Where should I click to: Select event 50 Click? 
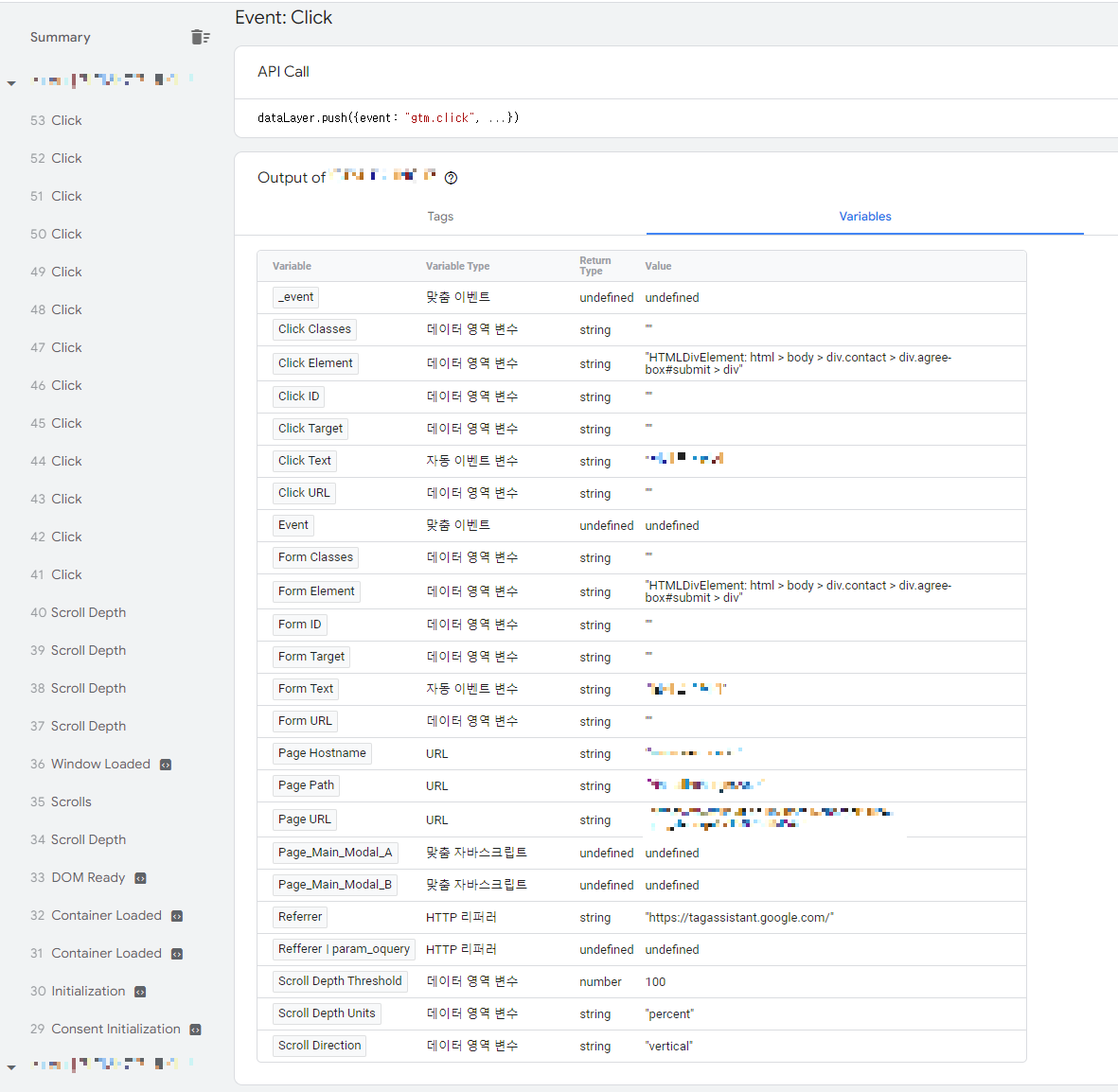pyautogui.click(x=57, y=234)
